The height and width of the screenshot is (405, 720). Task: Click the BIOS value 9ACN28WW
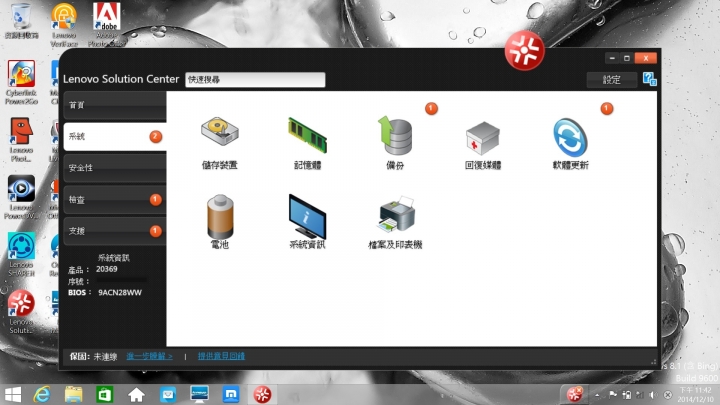120,292
